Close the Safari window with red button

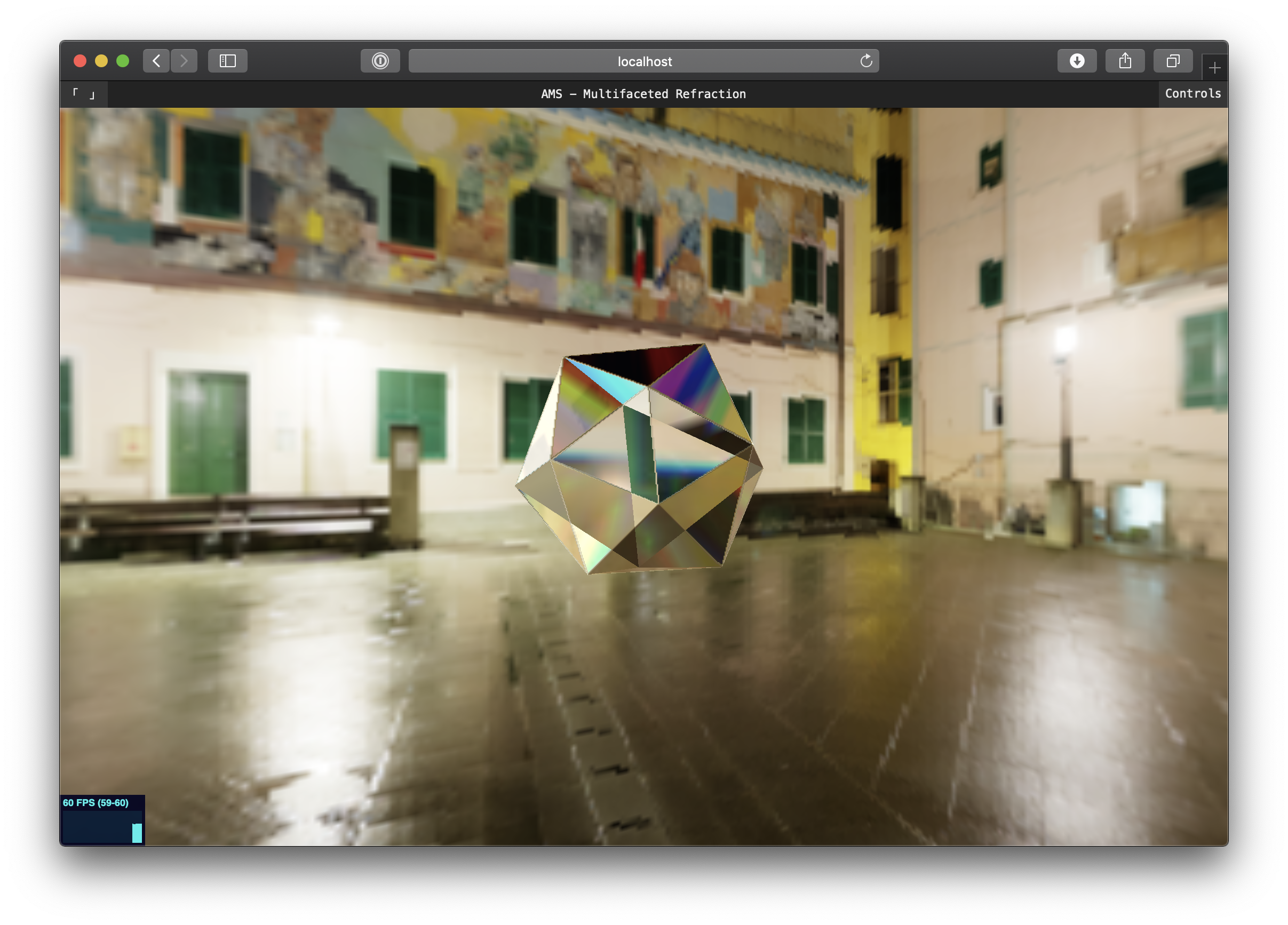tap(80, 61)
